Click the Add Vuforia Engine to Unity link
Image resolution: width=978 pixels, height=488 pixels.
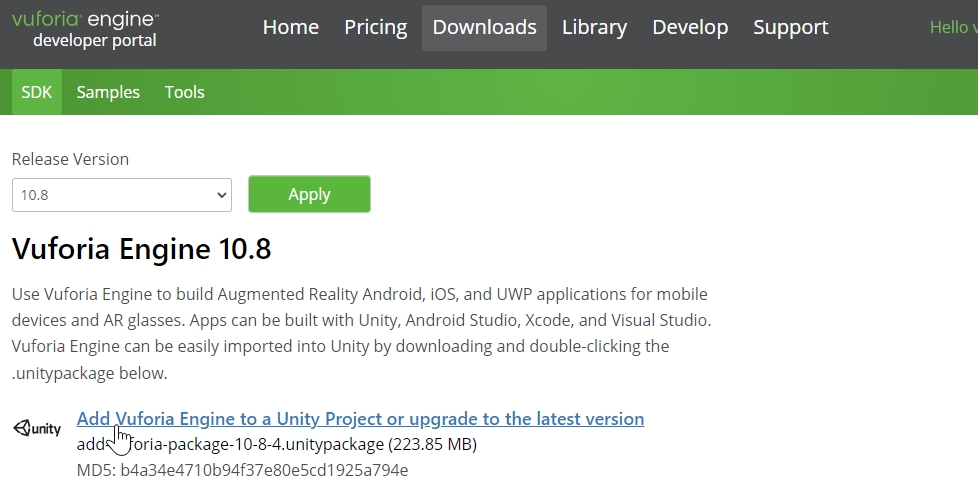tap(360, 418)
